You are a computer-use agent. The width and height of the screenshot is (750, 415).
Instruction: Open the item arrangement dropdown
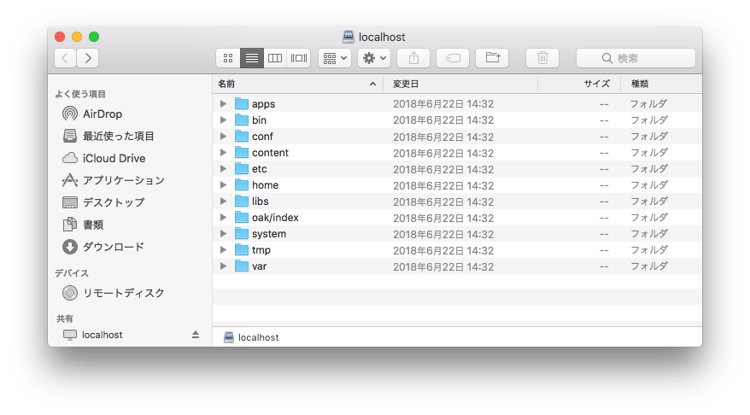point(335,58)
